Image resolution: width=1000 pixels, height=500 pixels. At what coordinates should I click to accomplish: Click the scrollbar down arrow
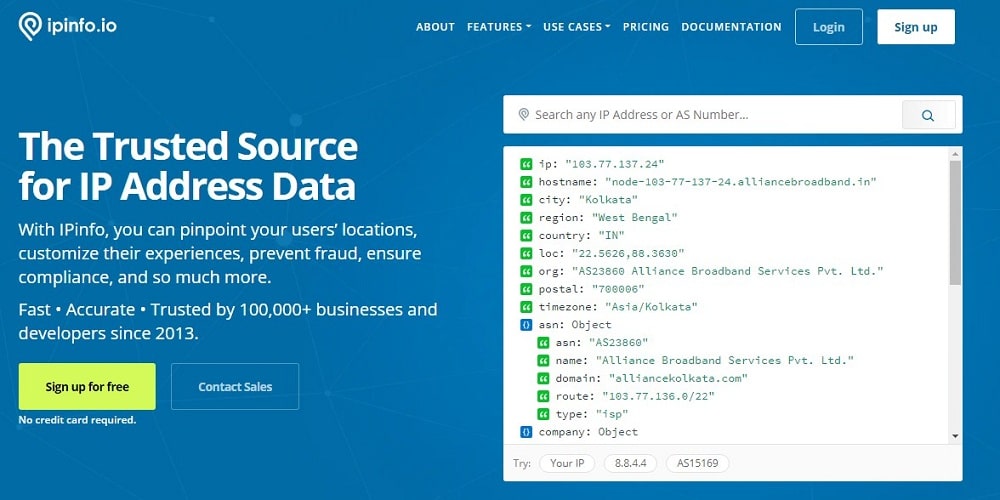click(x=955, y=436)
